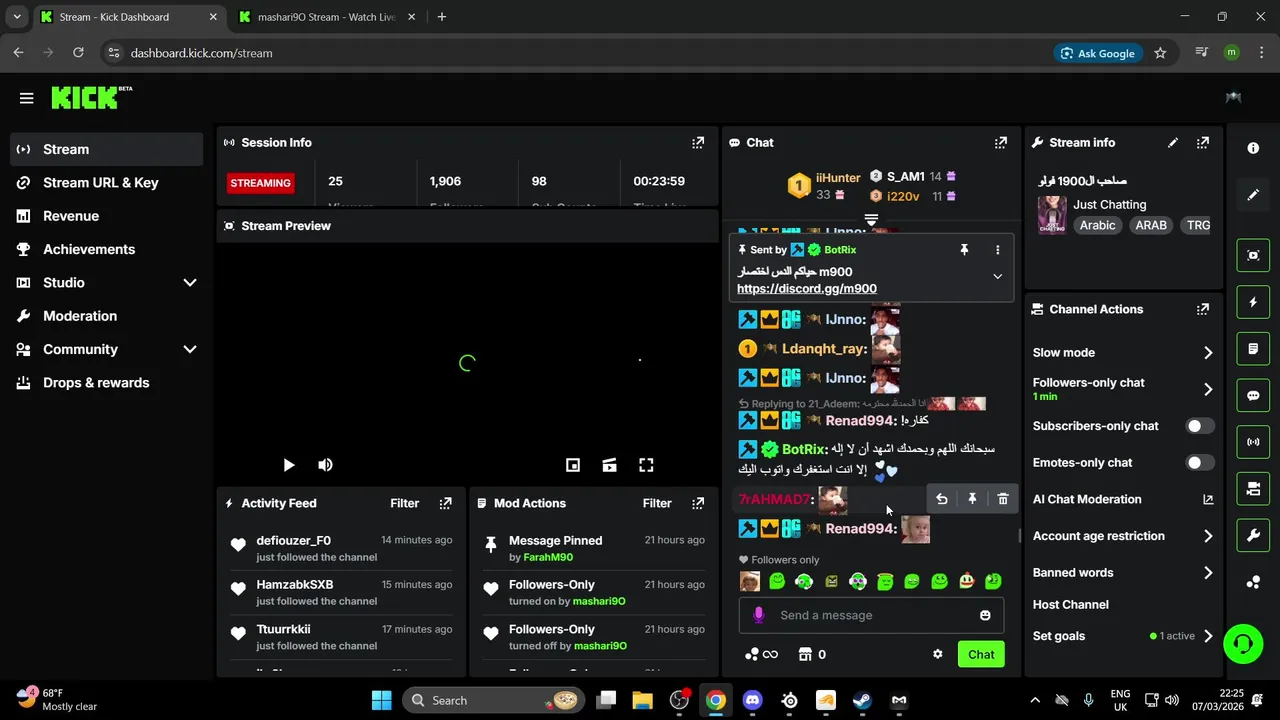Toggle Subscribers-only chat switch
The width and height of the screenshot is (1280, 720).
(1199, 426)
